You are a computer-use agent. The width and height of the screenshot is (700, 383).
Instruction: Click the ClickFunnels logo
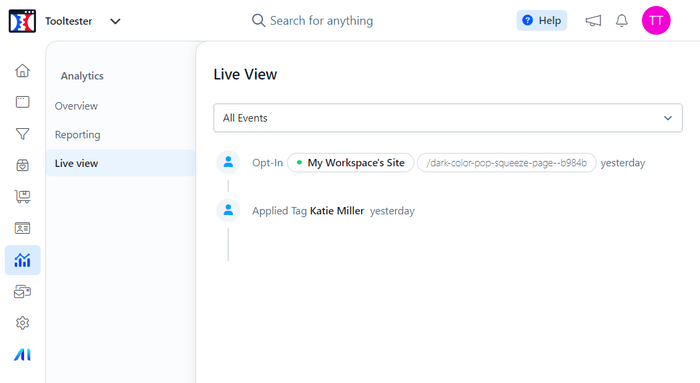point(22,21)
